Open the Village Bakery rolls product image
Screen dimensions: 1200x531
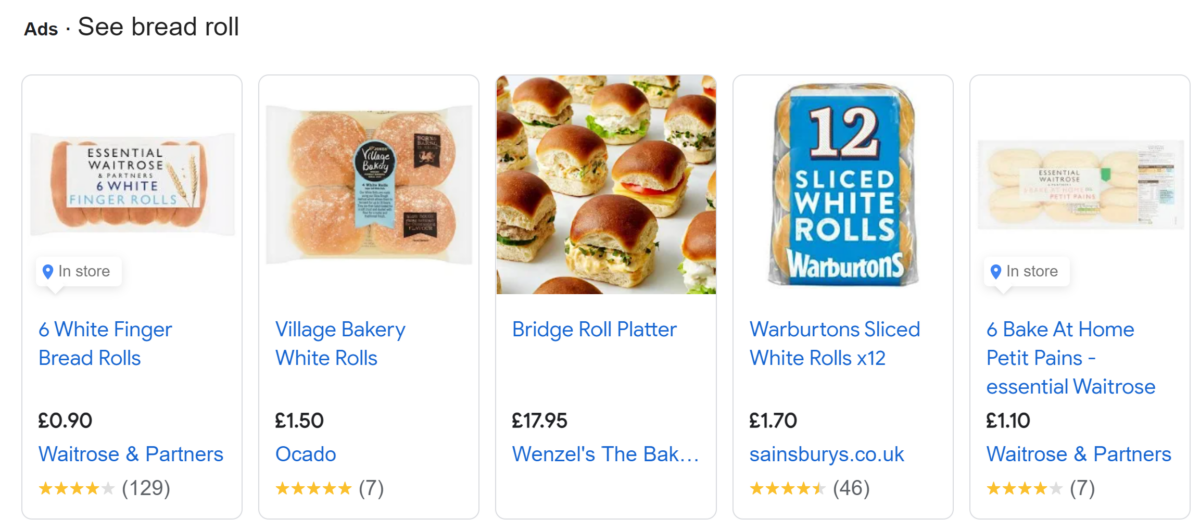369,185
